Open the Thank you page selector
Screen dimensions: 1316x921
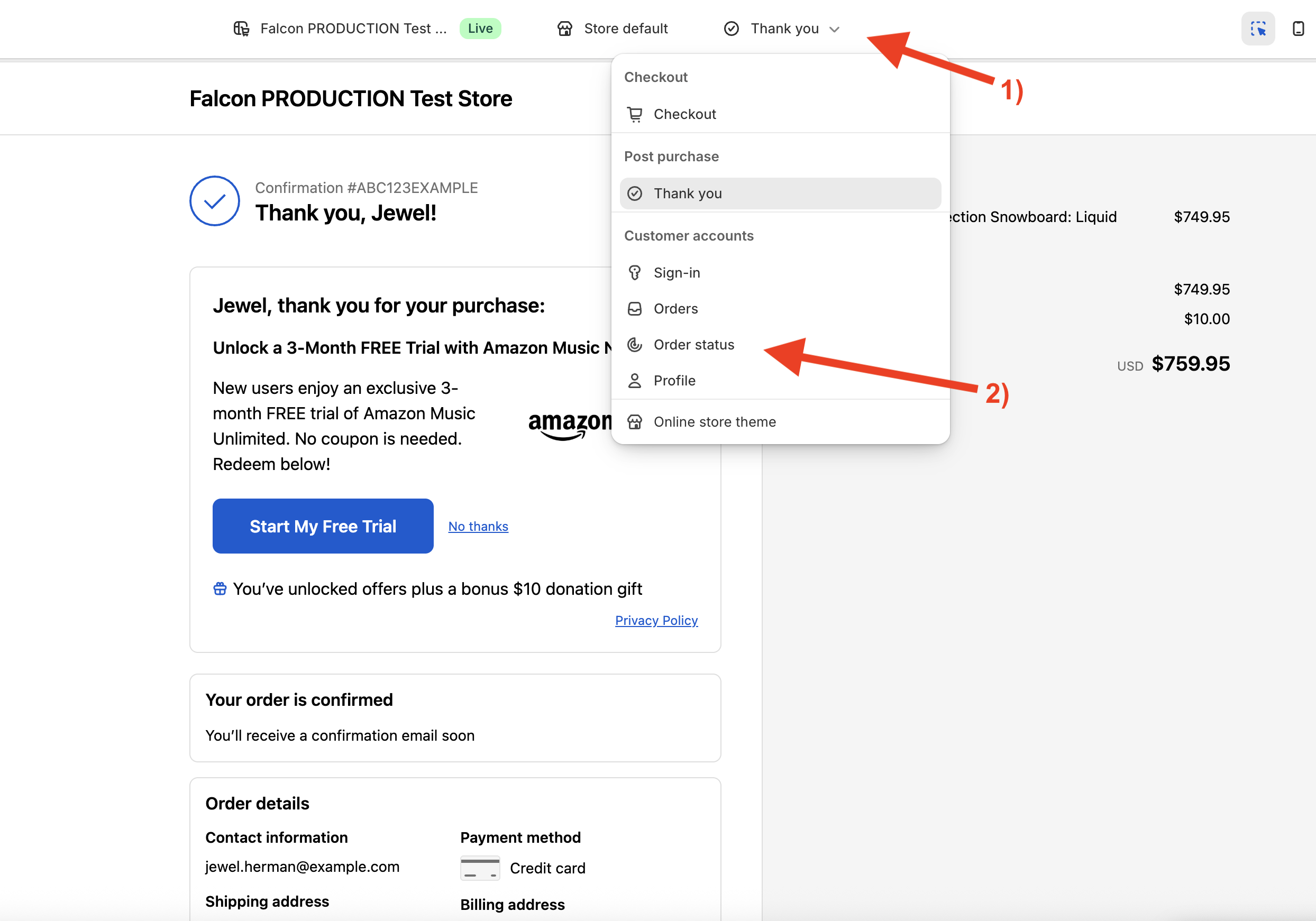click(x=782, y=29)
